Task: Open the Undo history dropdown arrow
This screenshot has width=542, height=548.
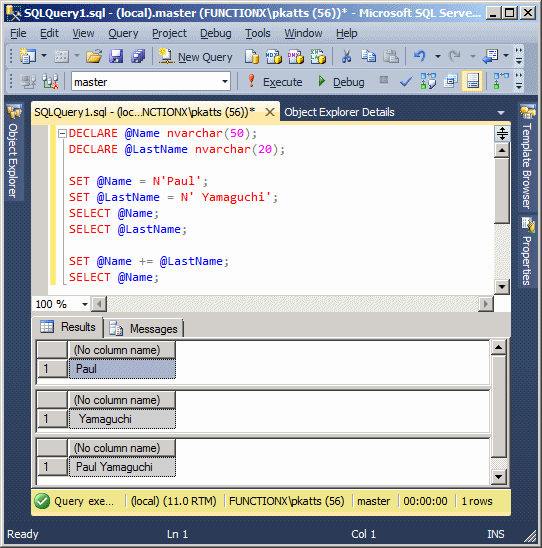Action: (x=438, y=56)
